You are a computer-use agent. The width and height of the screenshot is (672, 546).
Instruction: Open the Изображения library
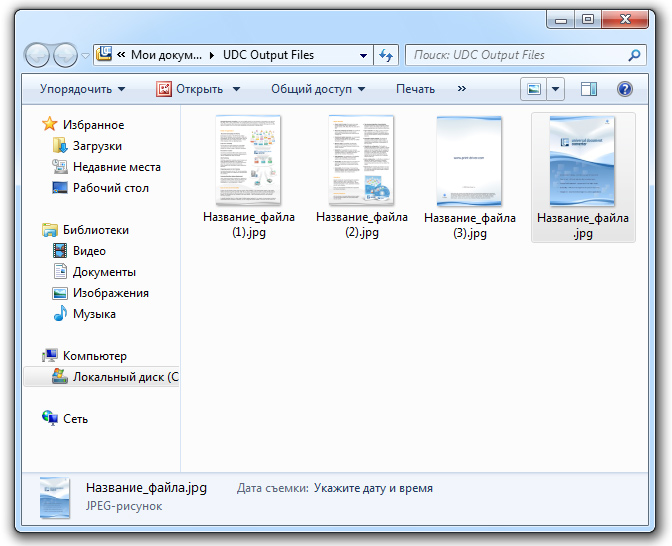(x=111, y=293)
